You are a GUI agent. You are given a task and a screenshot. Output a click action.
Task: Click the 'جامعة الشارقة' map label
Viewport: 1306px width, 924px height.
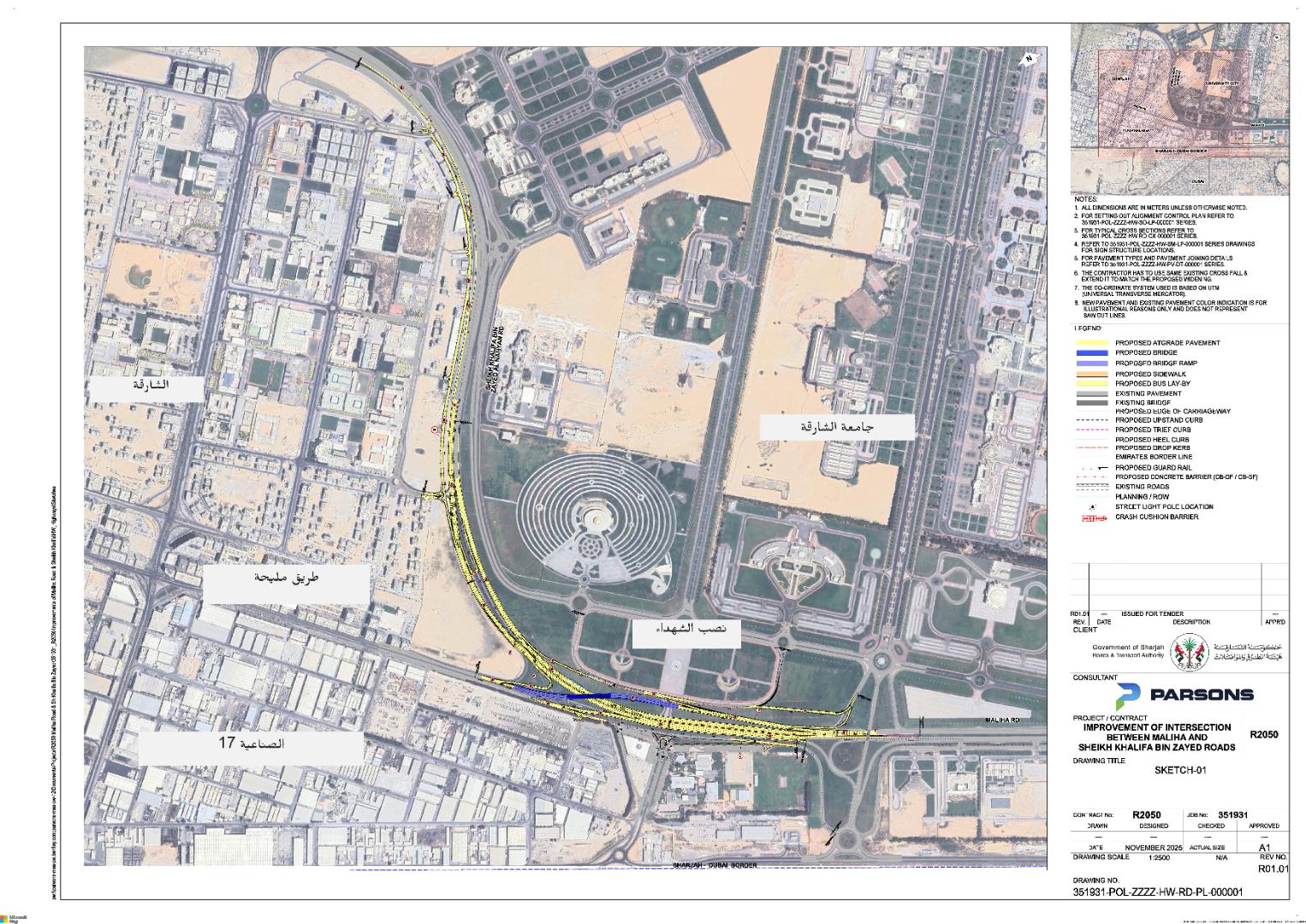836,426
